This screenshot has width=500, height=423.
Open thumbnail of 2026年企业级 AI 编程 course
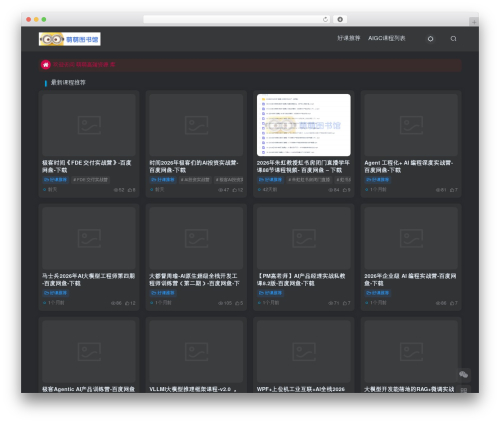click(411, 238)
